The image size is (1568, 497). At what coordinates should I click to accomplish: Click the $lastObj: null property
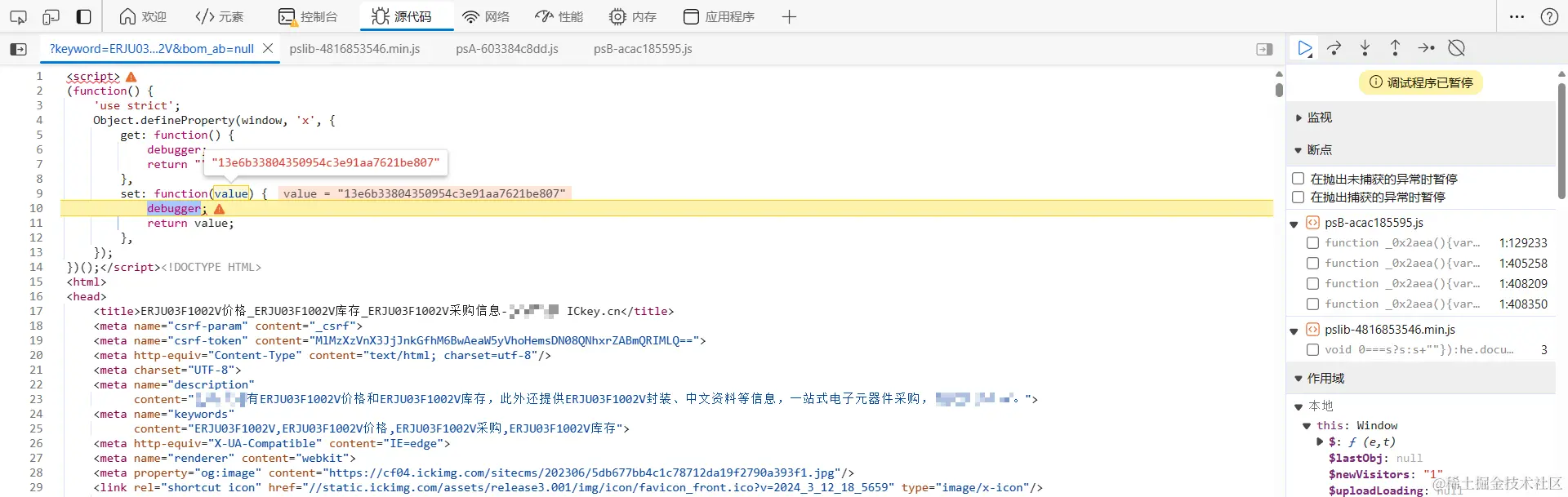(1375, 458)
